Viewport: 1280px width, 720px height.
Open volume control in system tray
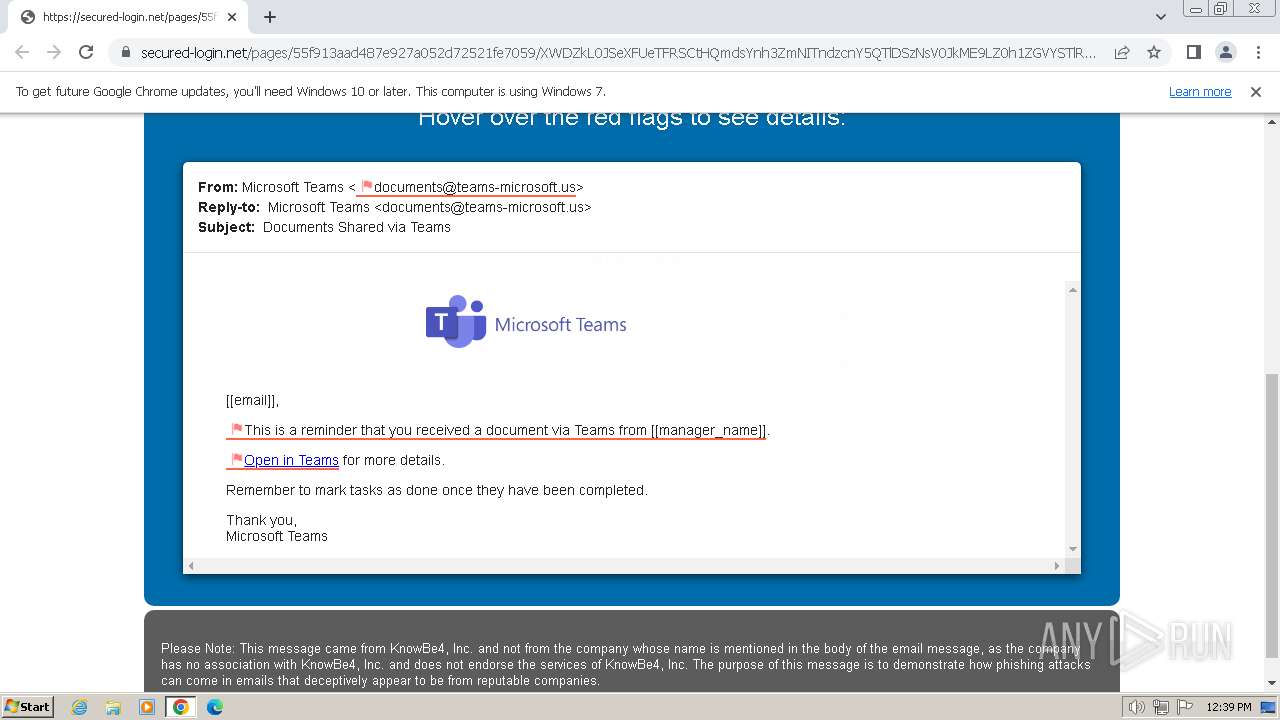click(1136, 707)
